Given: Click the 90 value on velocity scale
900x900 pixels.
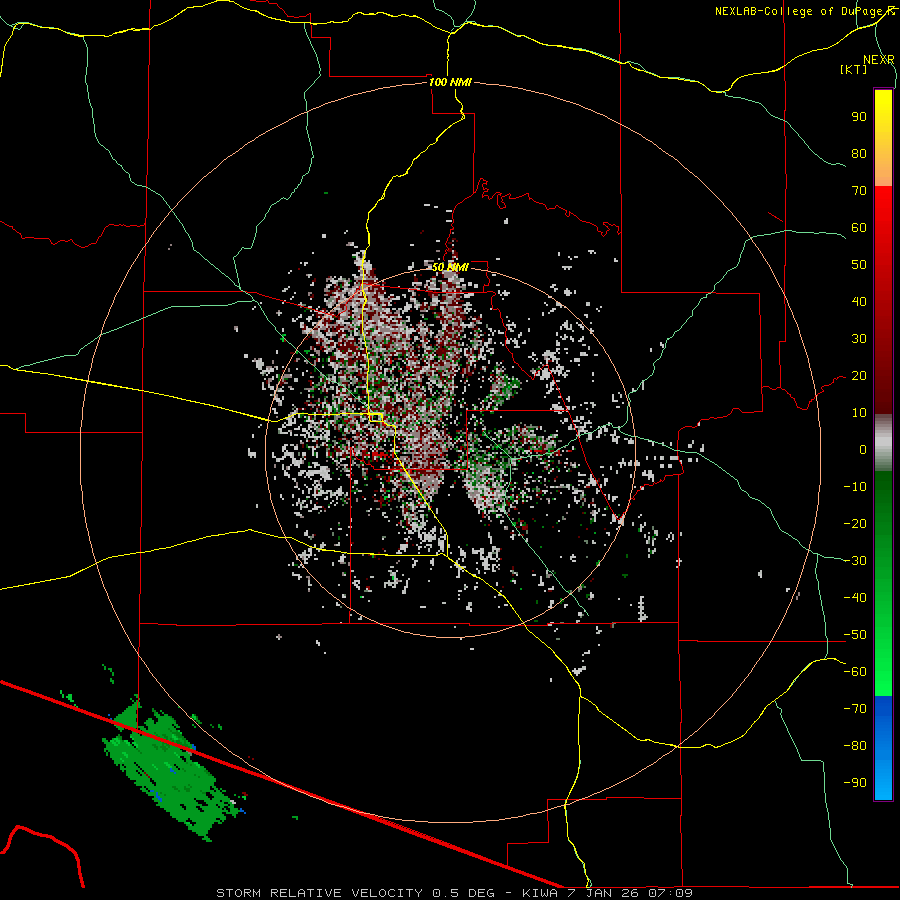Looking at the screenshot, I should coord(859,117).
